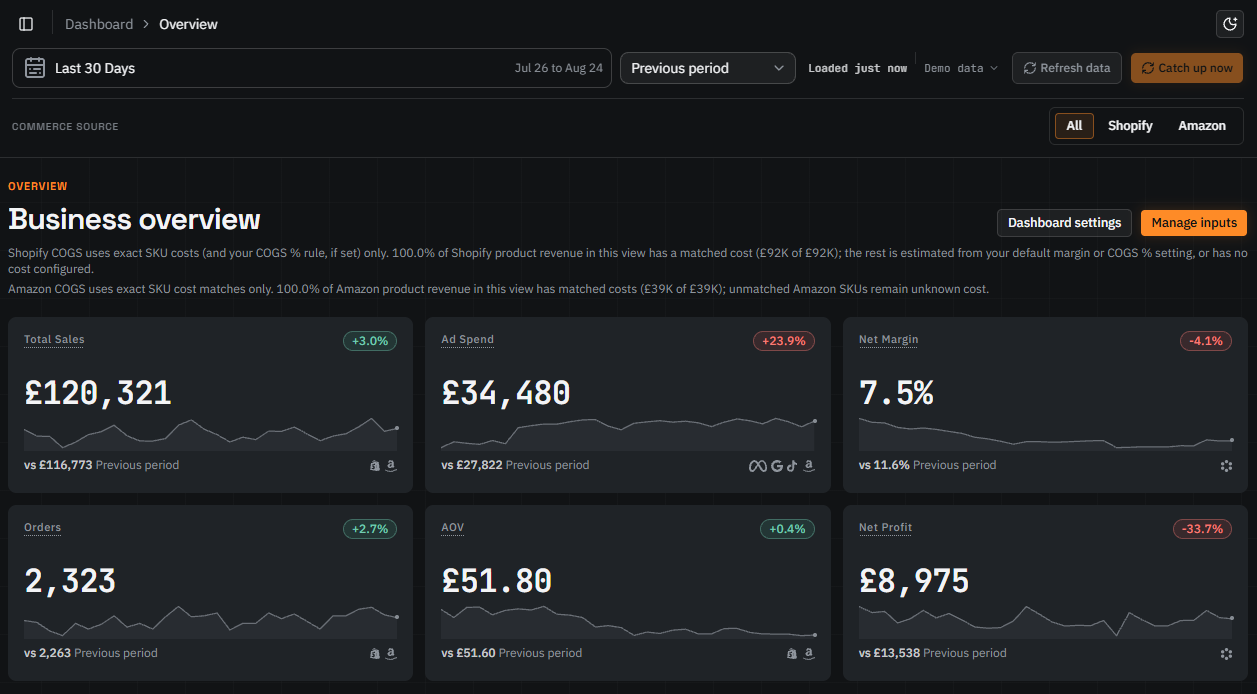Select the All commerce source

[1074, 126]
